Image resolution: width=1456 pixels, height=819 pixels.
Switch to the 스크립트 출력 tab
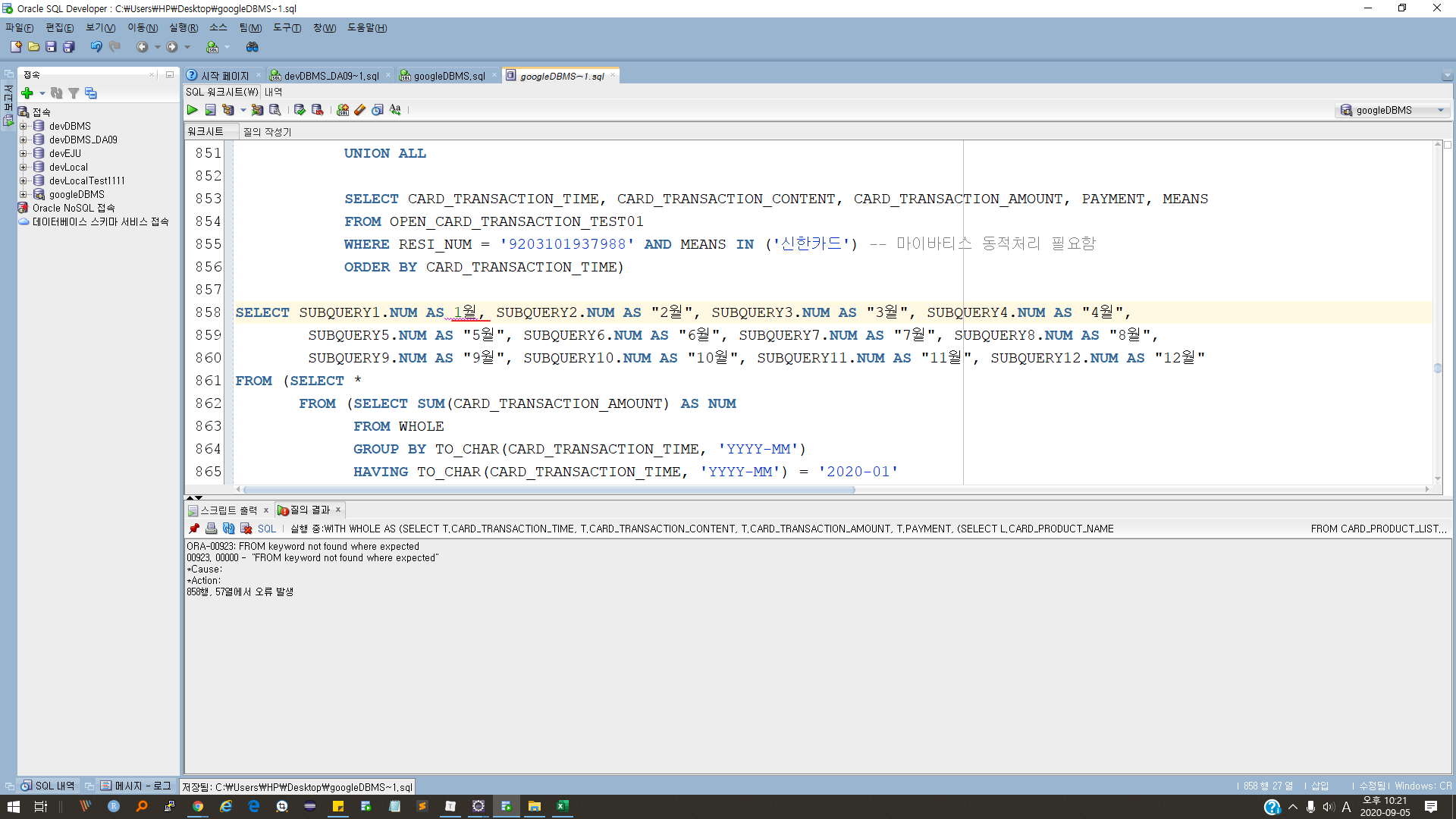(x=227, y=510)
